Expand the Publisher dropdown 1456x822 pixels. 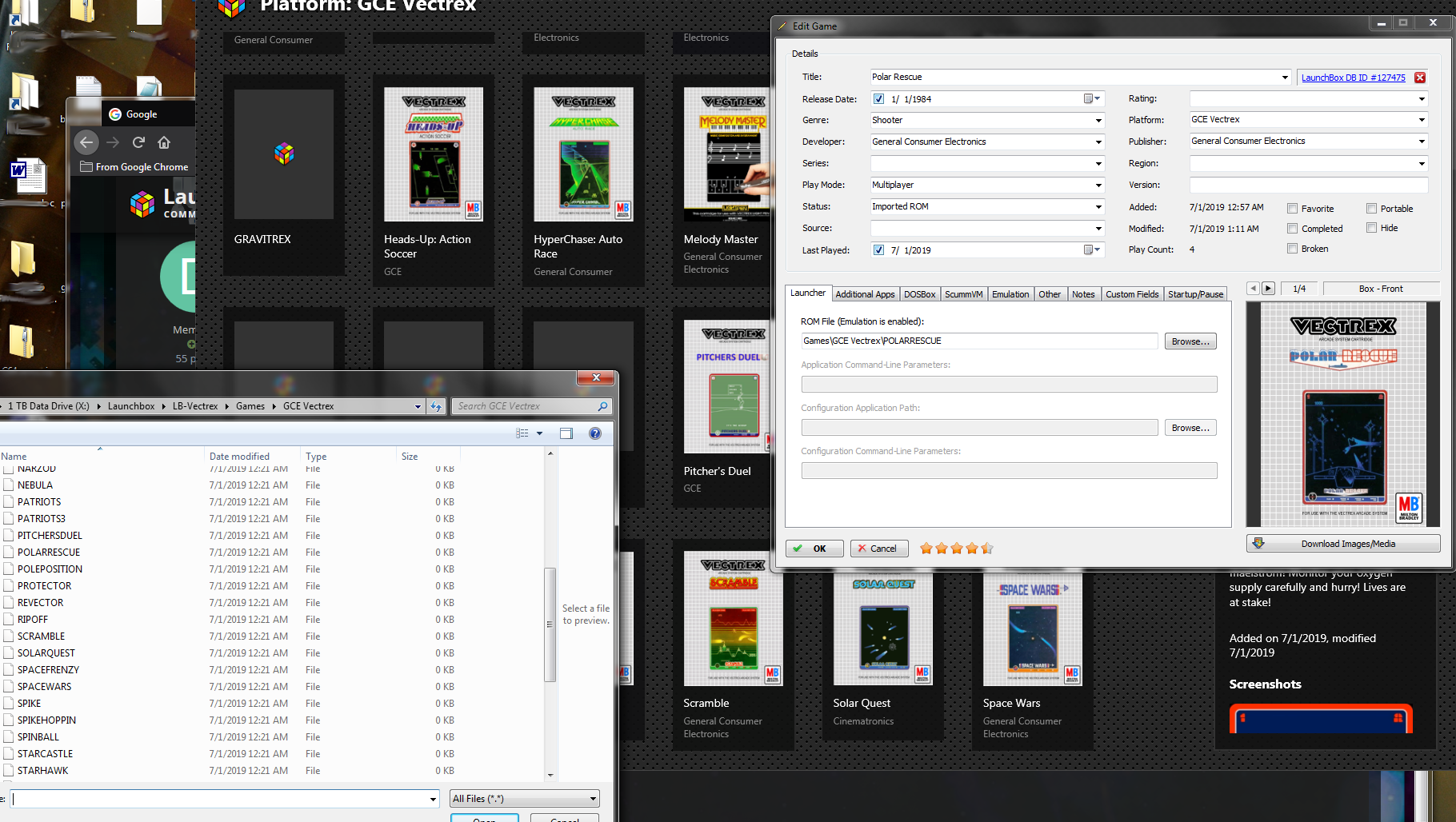click(x=1422, y=142)
